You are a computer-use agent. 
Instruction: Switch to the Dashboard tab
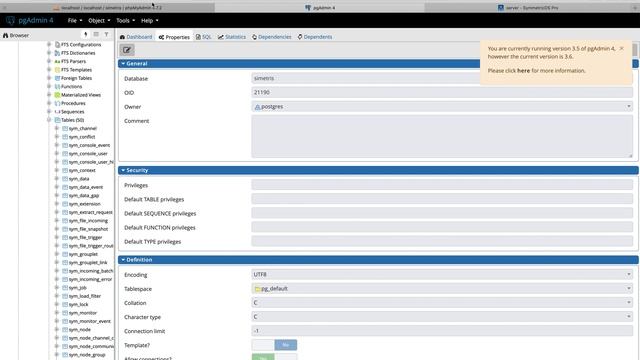[136, 37]
